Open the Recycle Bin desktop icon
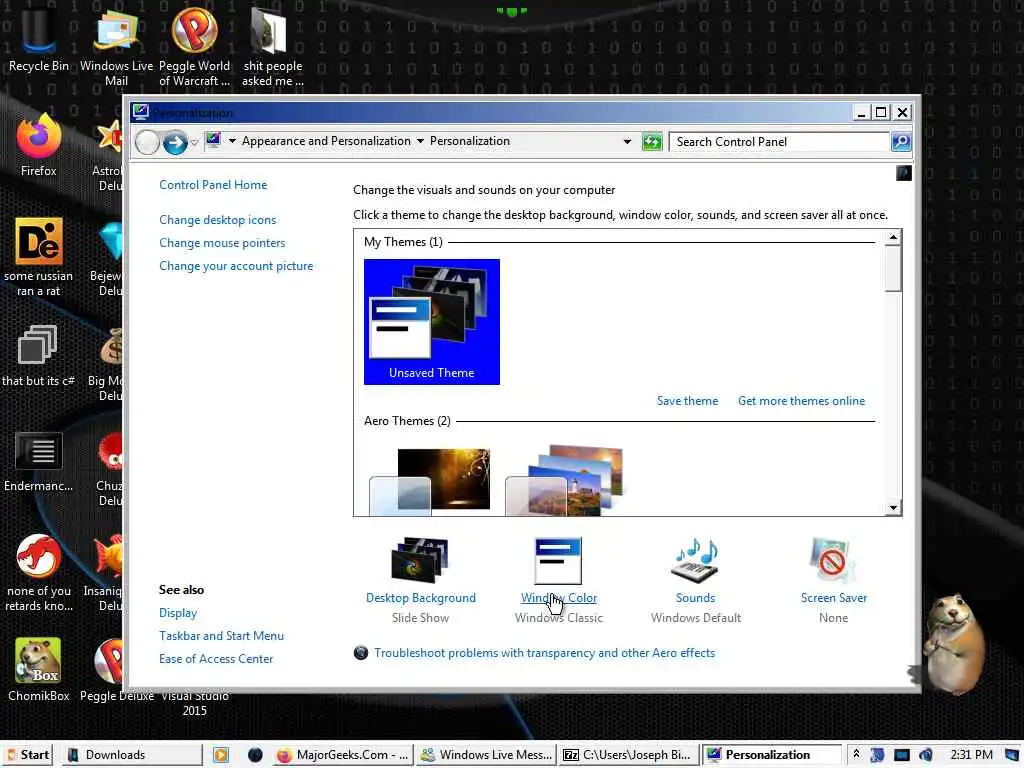The image size is (1024, 768). [x=38, y=38]
